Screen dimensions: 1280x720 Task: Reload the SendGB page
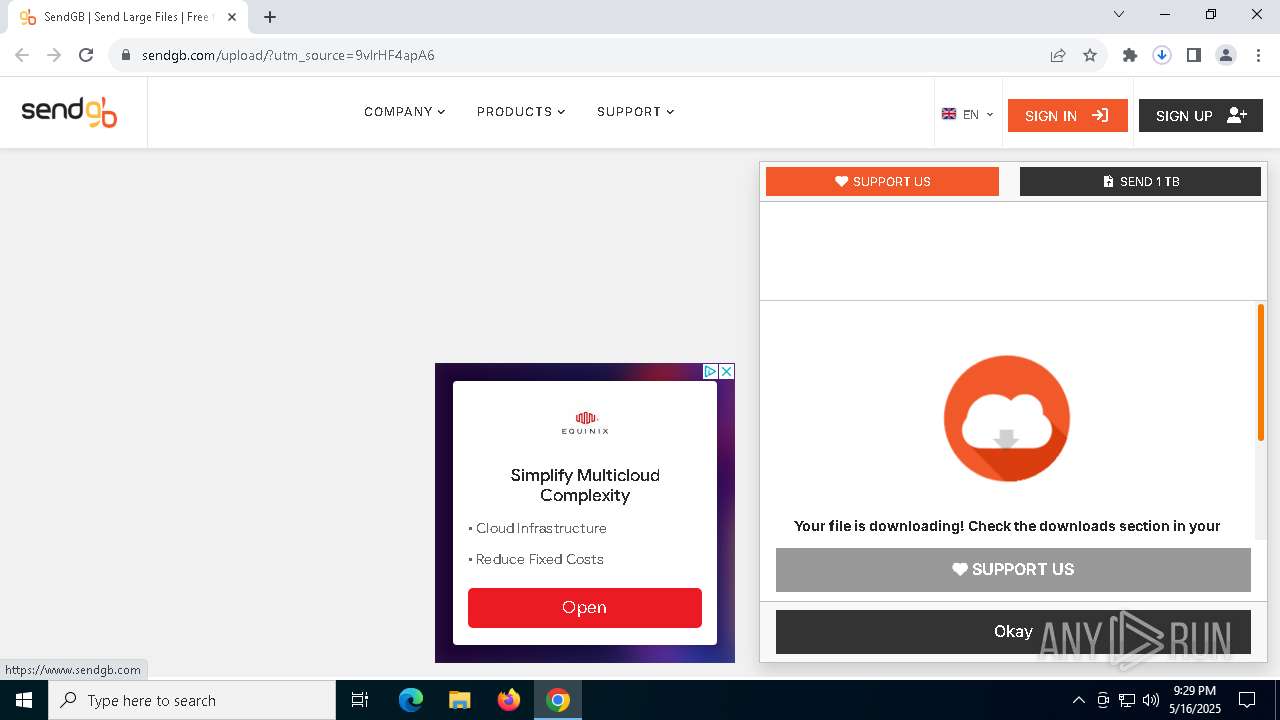tap(86, 55)
